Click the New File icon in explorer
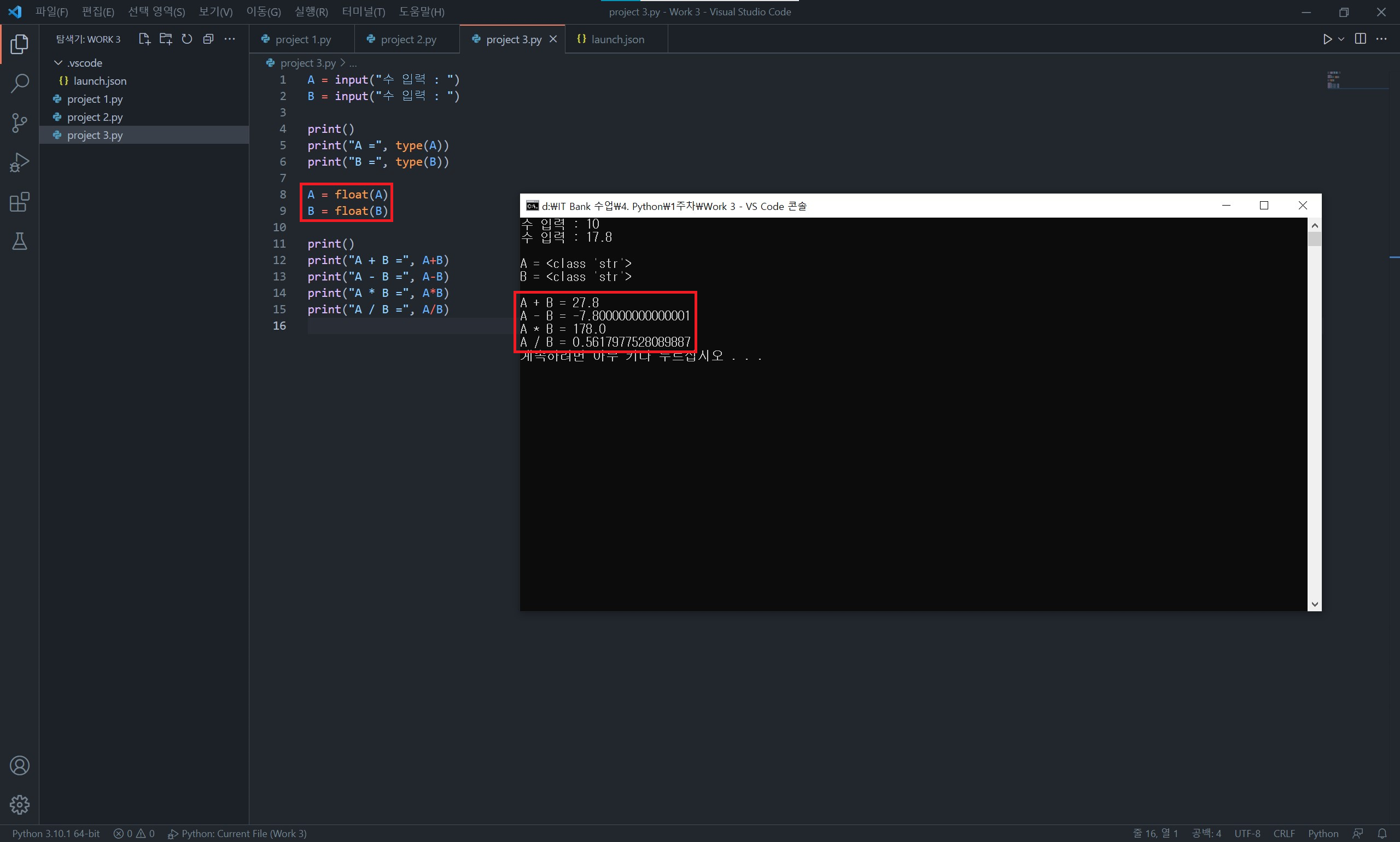Viewport: 1400px width, 842px height. click(x=144, y=39)
